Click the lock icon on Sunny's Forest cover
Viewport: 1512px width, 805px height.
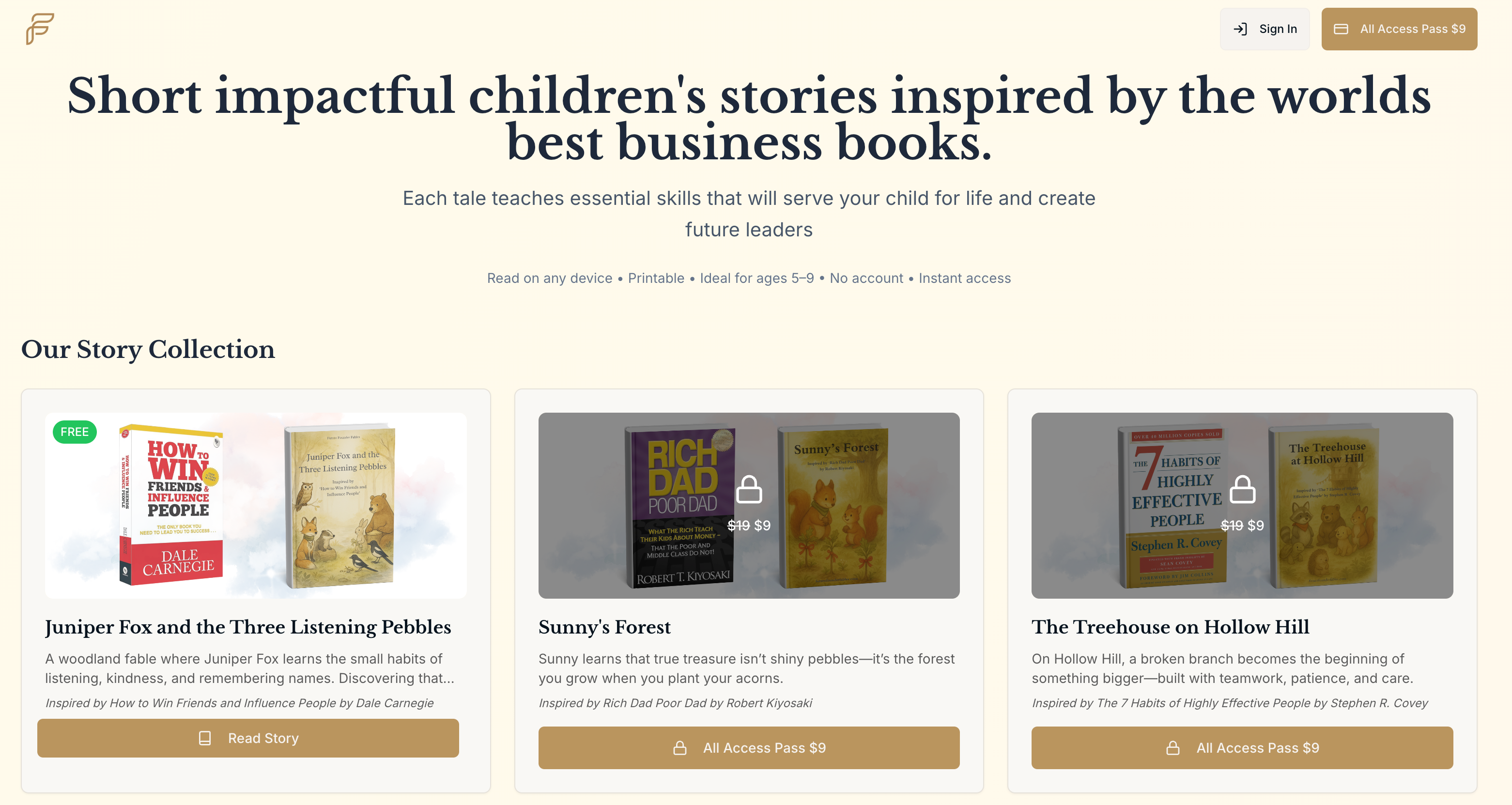(749, 489)
